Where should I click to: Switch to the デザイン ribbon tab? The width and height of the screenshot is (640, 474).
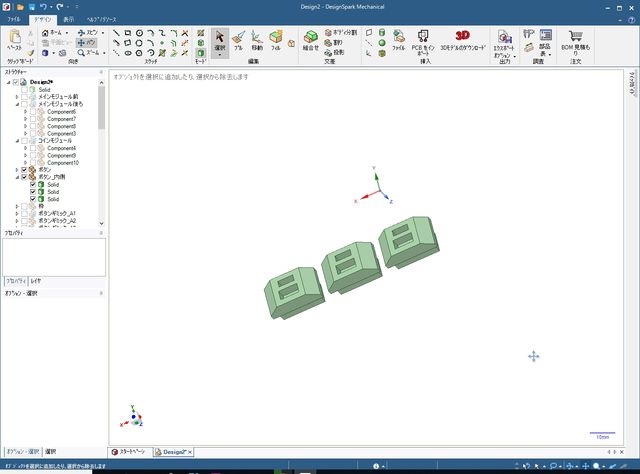pos(42,19)
